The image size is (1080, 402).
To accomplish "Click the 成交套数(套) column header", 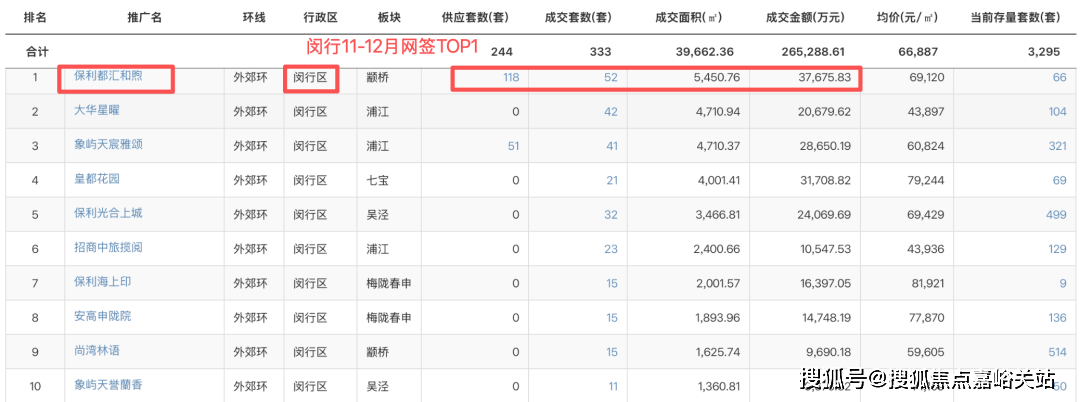I will click(583, 18).
